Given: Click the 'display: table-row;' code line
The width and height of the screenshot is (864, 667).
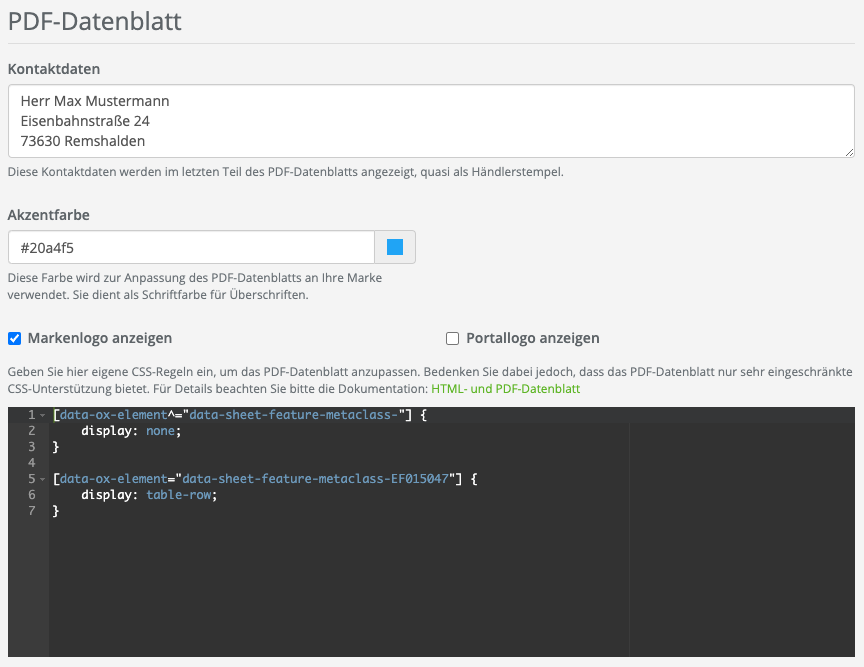Looking at the screenshot, I should click(x=149, y=495).
